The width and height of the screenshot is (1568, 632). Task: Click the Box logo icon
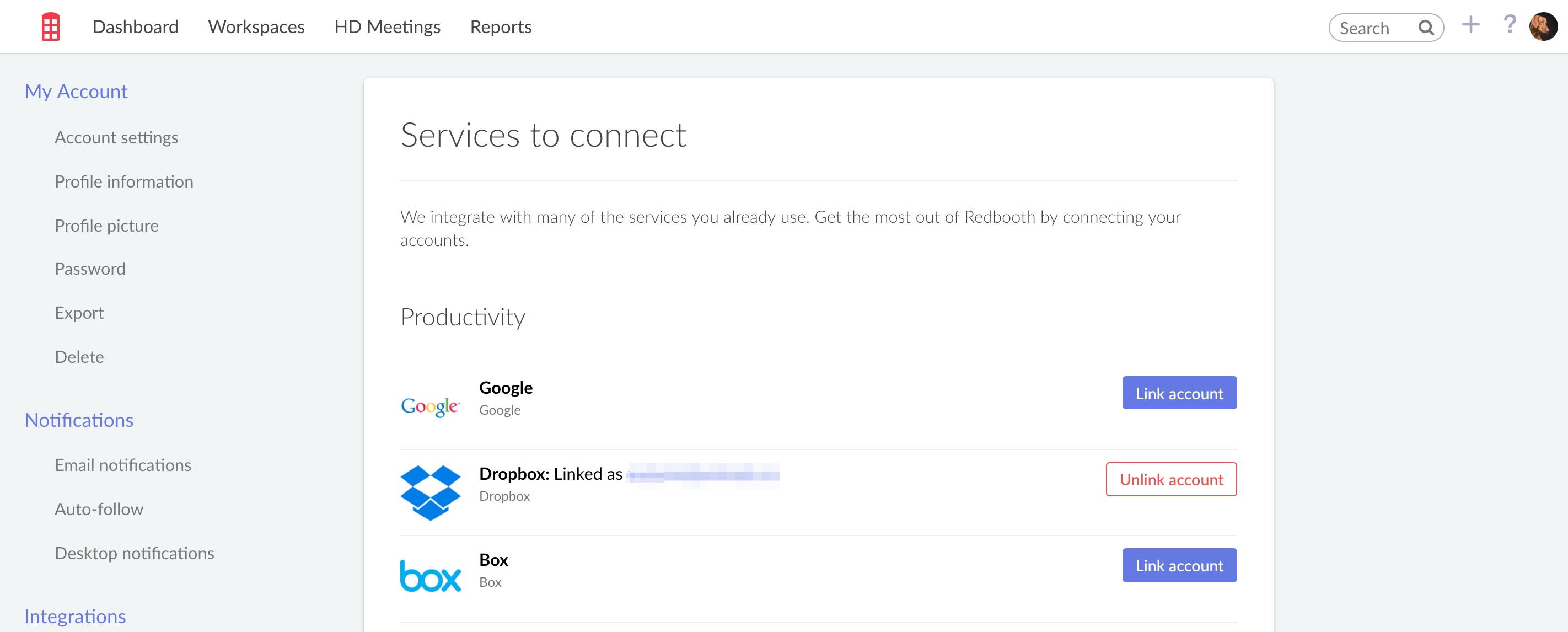click(x=429, y=575)
